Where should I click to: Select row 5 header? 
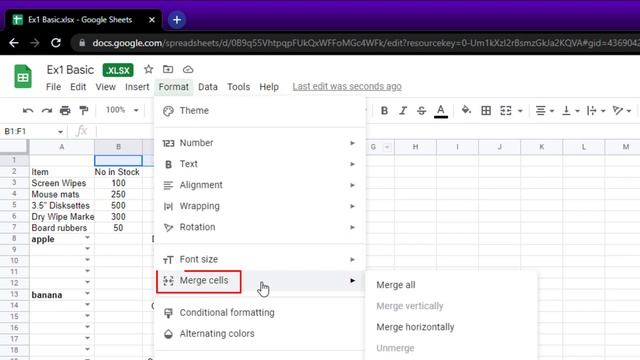click(x=14, y=205)
